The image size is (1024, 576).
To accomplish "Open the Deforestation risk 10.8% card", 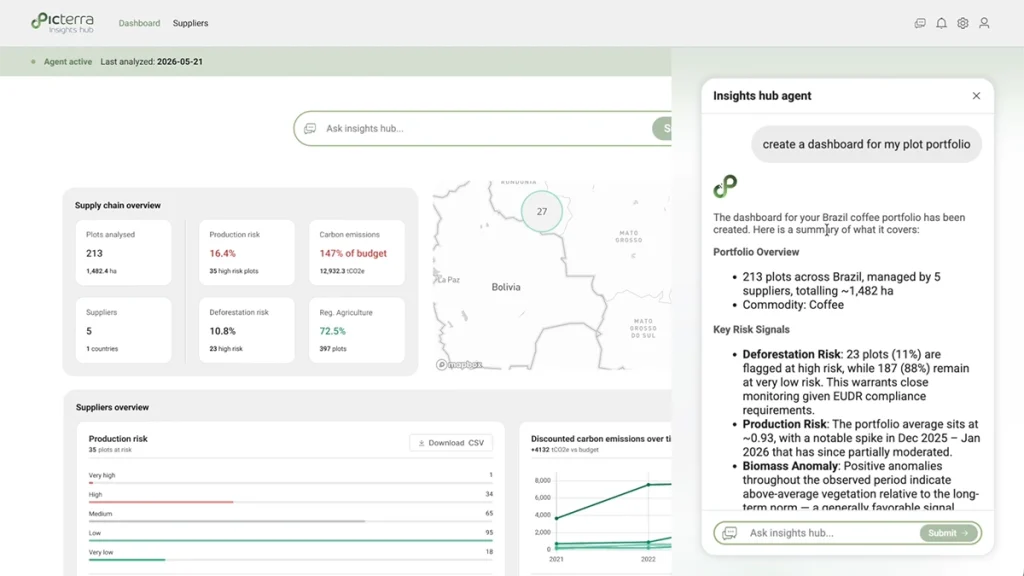I will [x=247, y=330].
